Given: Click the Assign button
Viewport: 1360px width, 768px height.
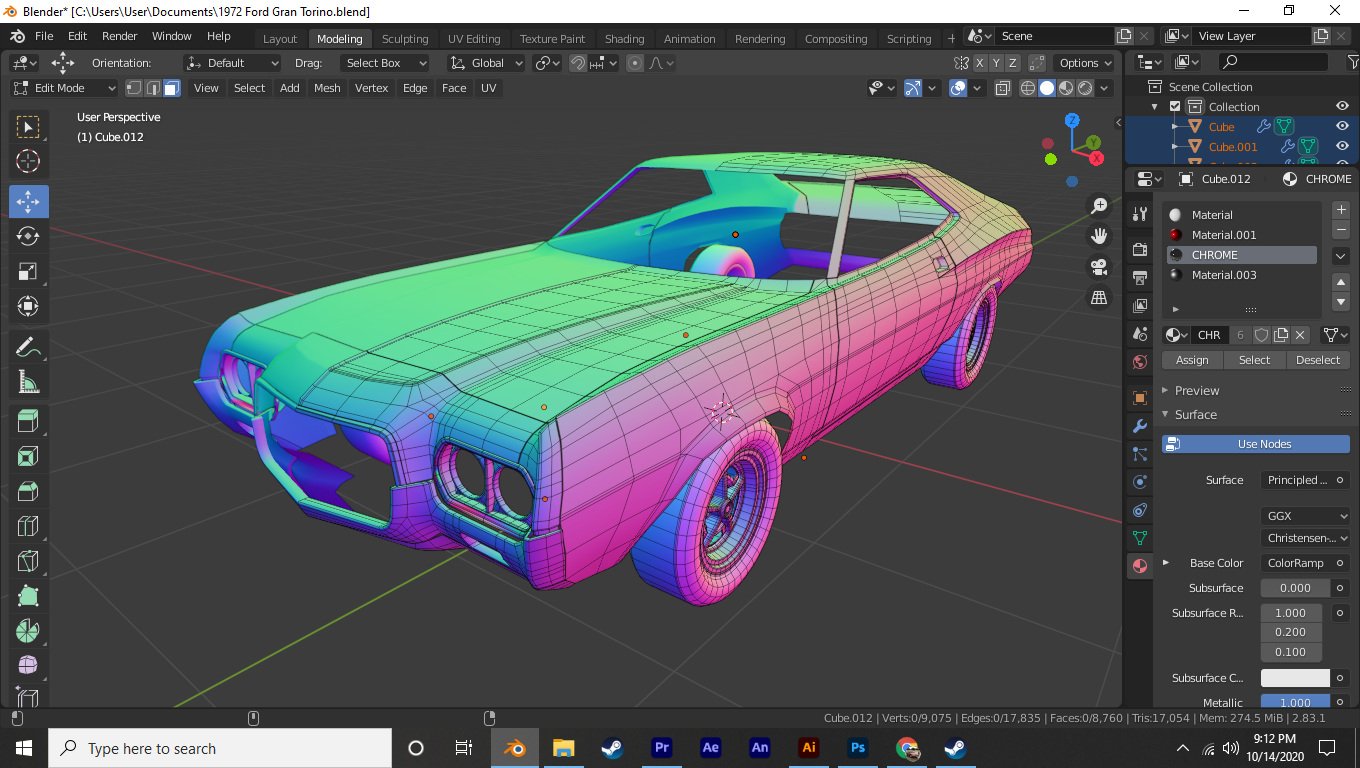Looking at the screenshot, I should coord(1192,360).
